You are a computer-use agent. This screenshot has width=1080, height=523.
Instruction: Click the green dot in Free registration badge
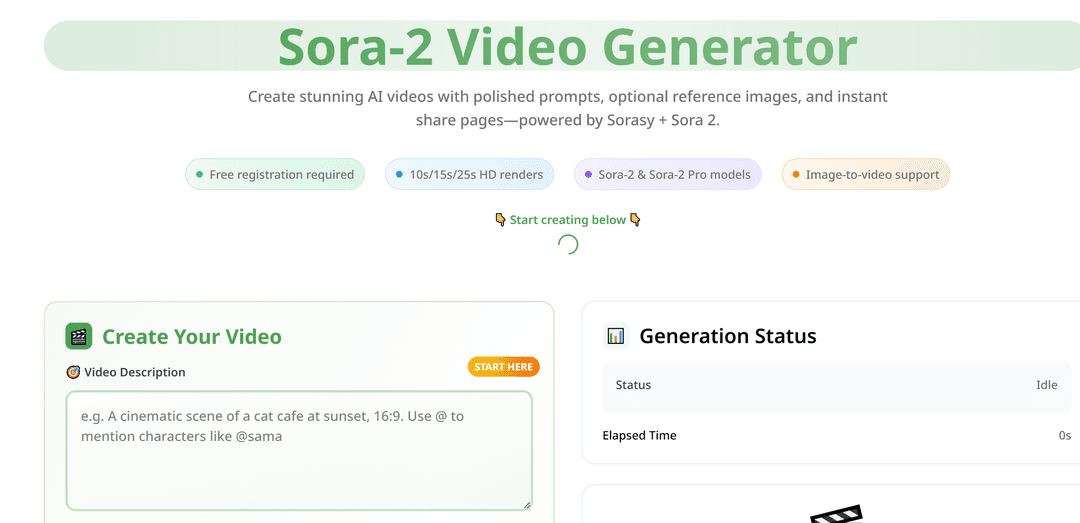(200, 175)
